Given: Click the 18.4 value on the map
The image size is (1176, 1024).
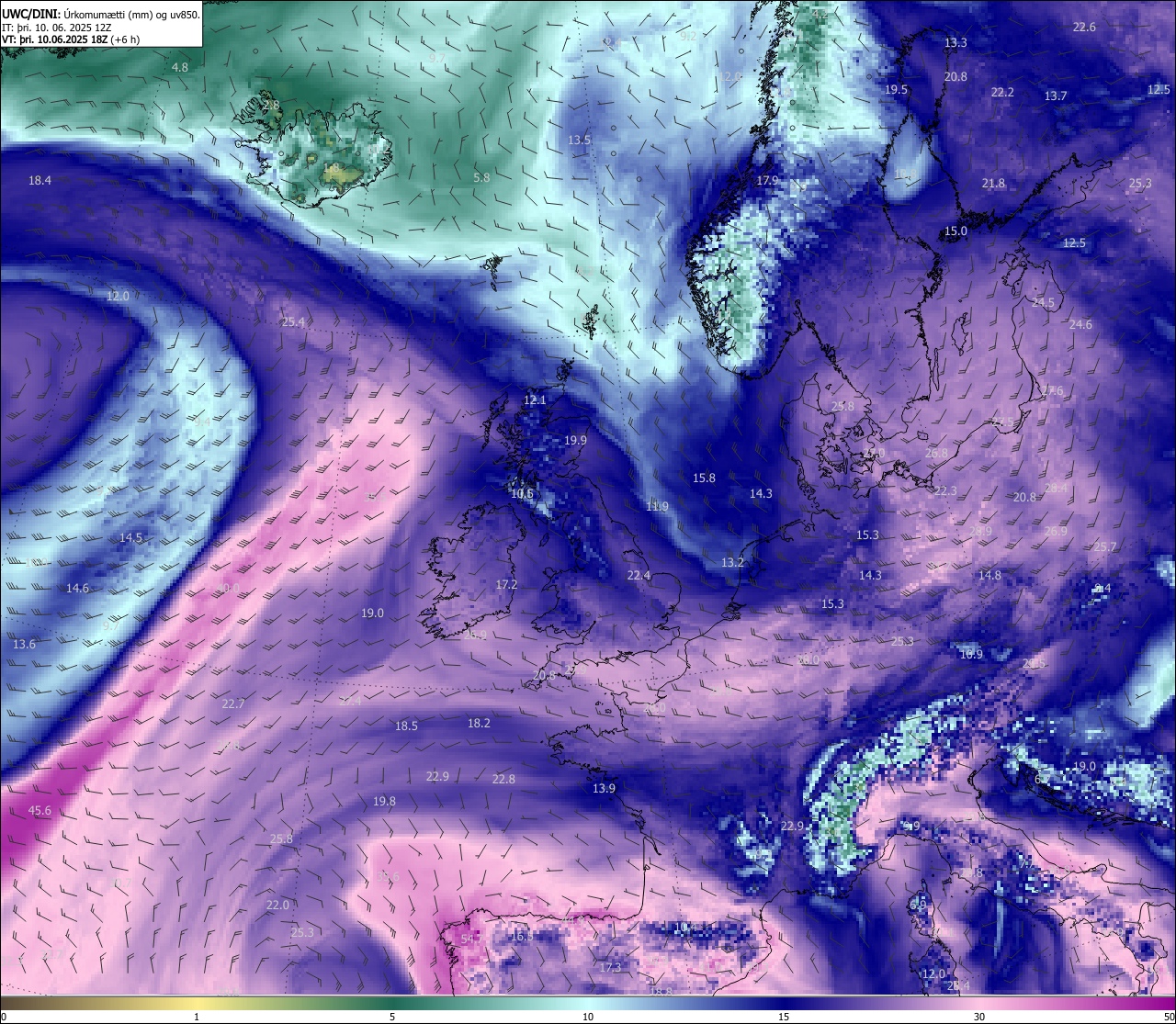Looking at the screenshot, I should 40,181.
